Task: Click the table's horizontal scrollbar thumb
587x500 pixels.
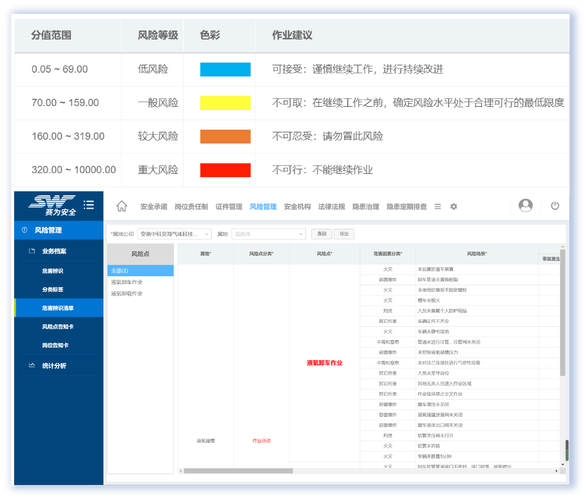Action: pyautogui.click(x=238, y=471)
